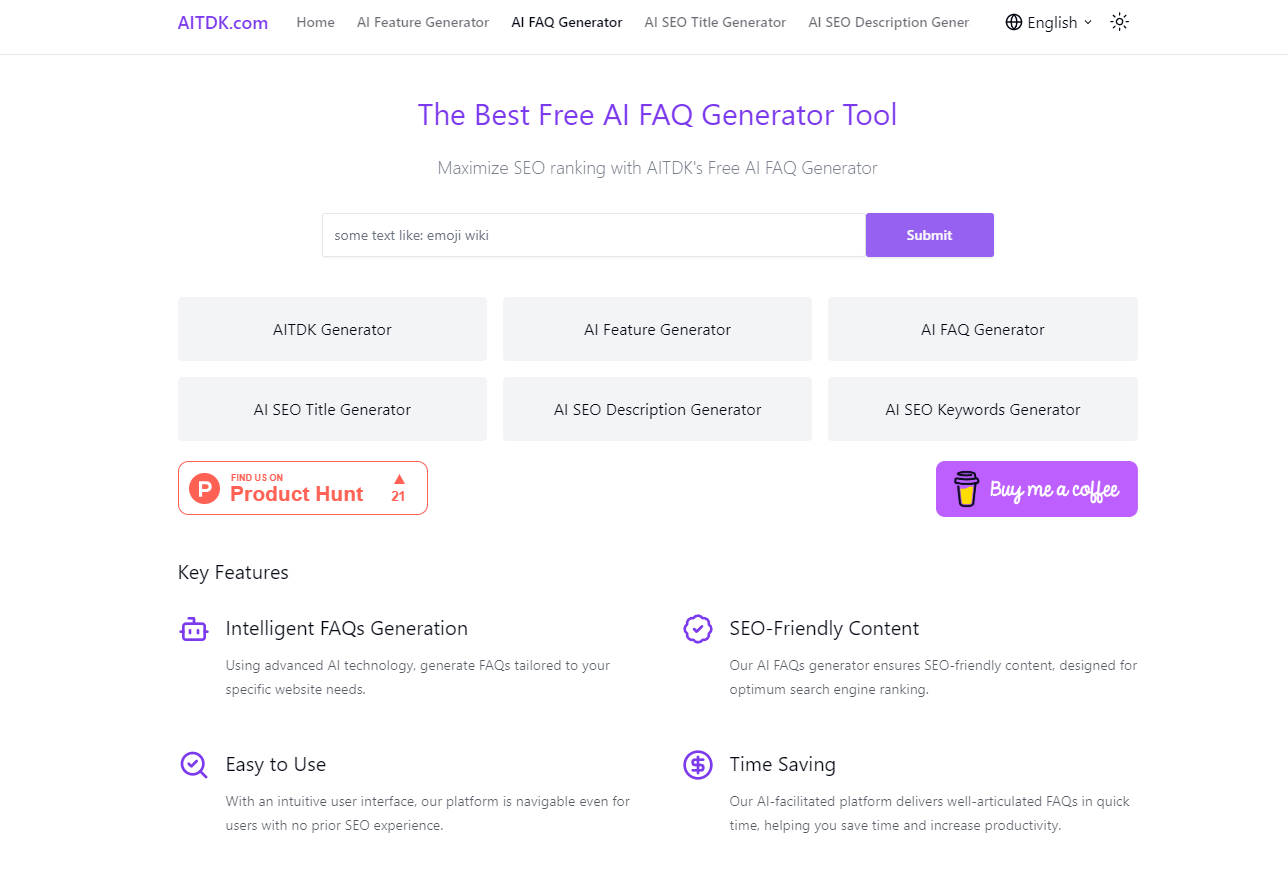Click the robot icon by Intelligent FAQs Generation

tap(194, 629)
